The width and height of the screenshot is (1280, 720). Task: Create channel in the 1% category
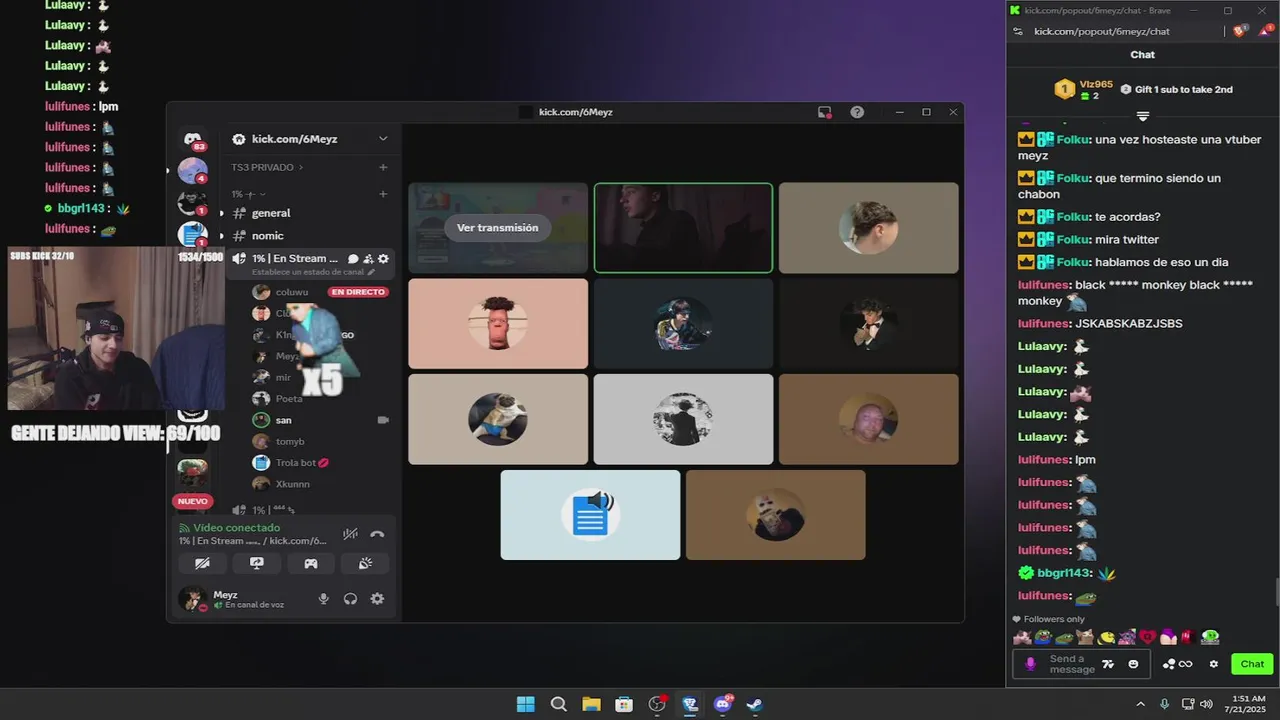(x=383, y=194)
